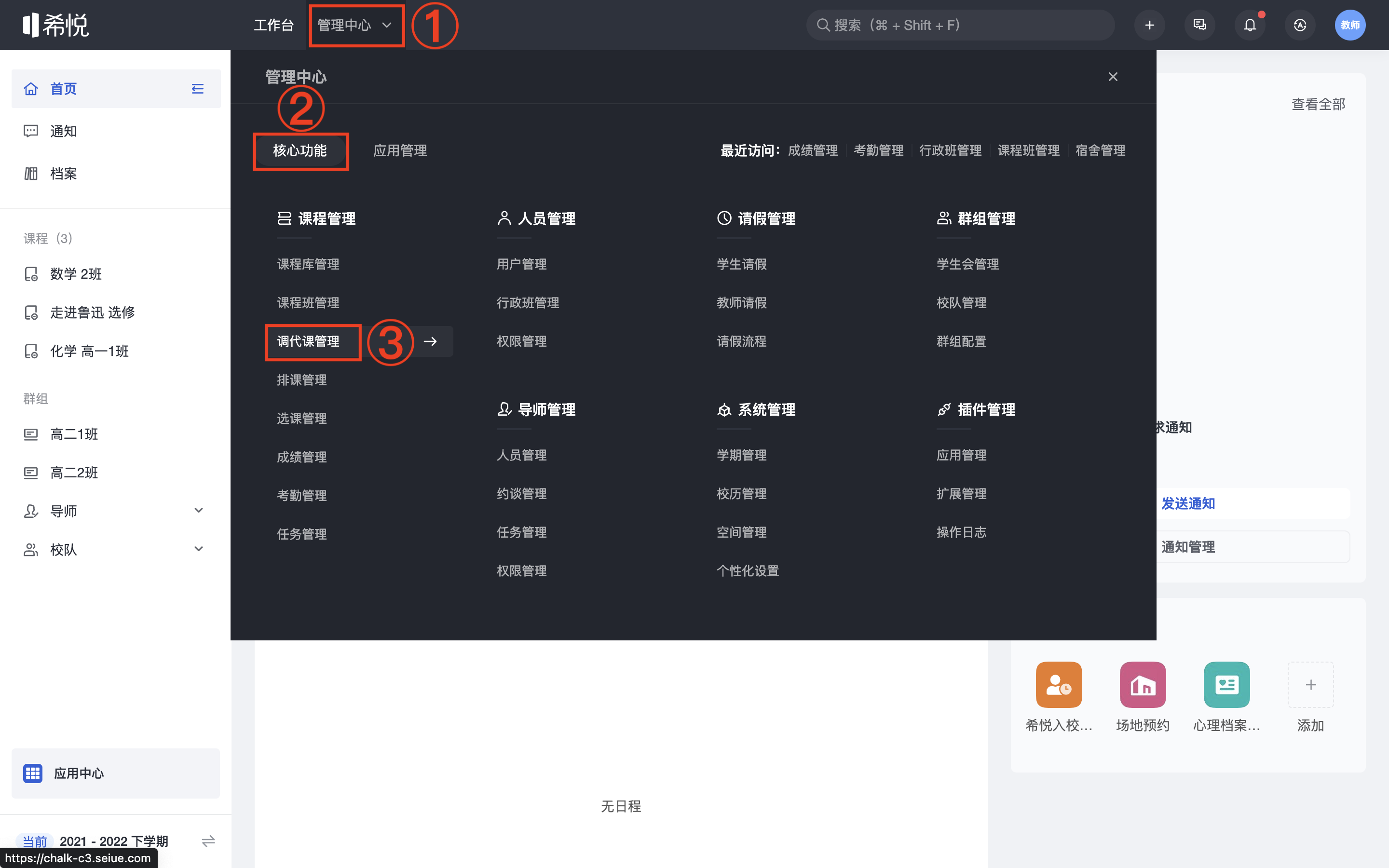Open 心理档案 app icon

1226,684
